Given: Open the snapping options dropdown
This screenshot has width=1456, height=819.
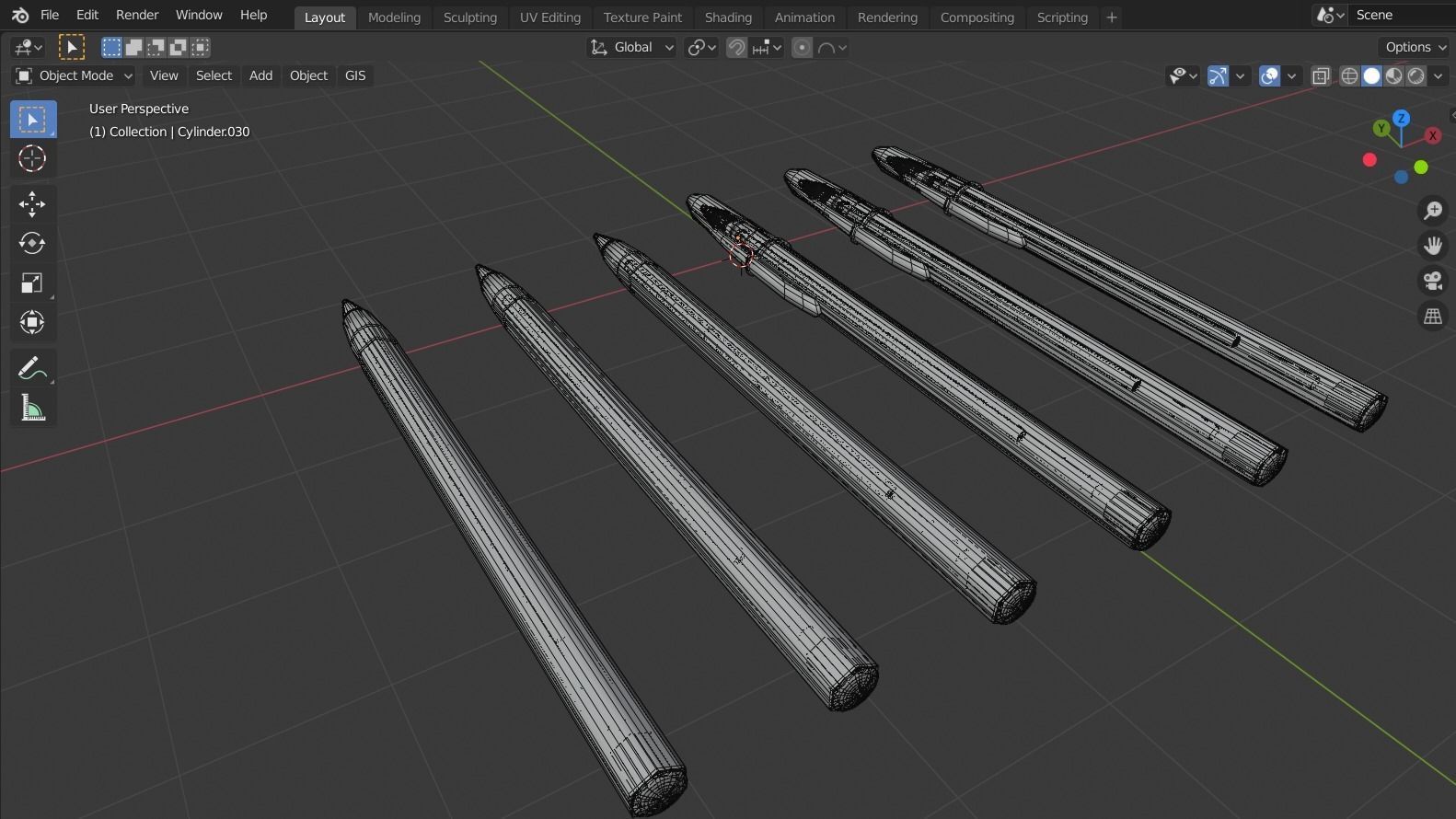Looking at the screenshot, I should pos(767,47).
